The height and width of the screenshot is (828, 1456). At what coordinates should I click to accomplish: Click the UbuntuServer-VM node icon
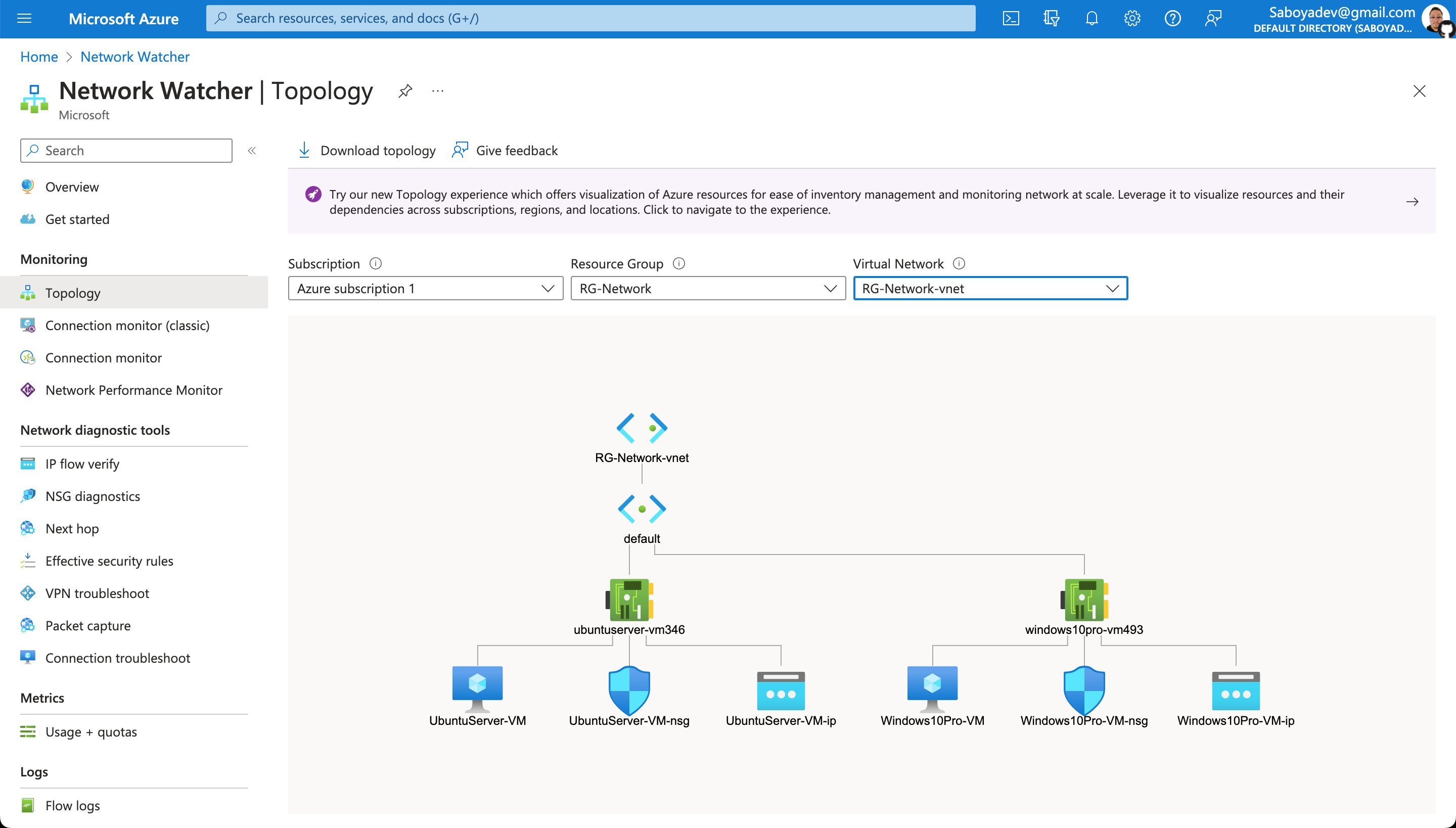477,688
